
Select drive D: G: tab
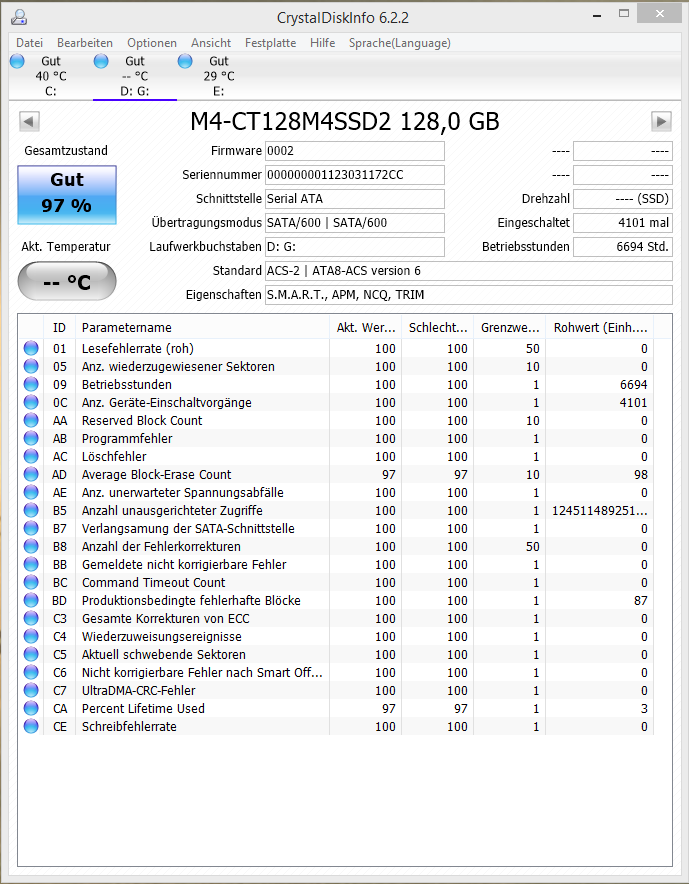click(135, 76)
